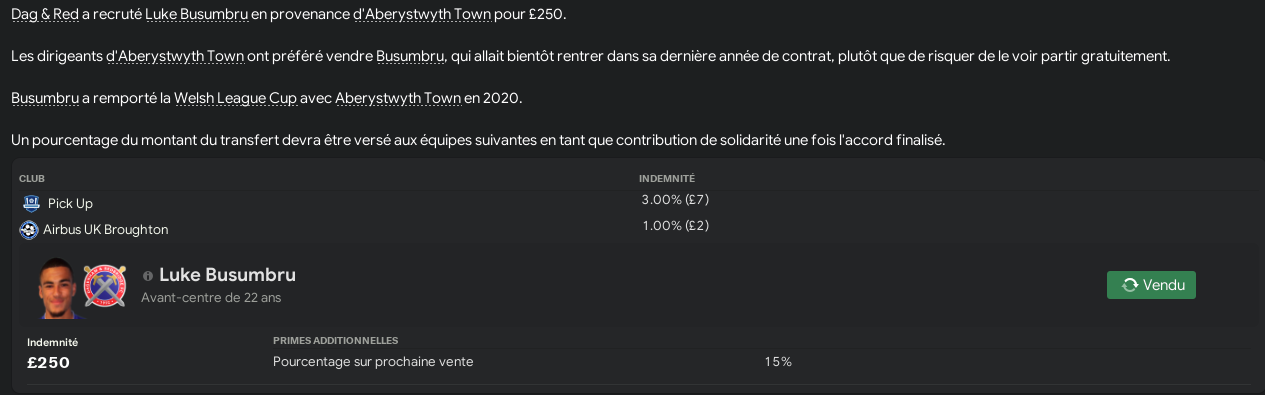Click the Airbus UK Broughton club badge
This screenshot has width=1265, height=395.
29,230
